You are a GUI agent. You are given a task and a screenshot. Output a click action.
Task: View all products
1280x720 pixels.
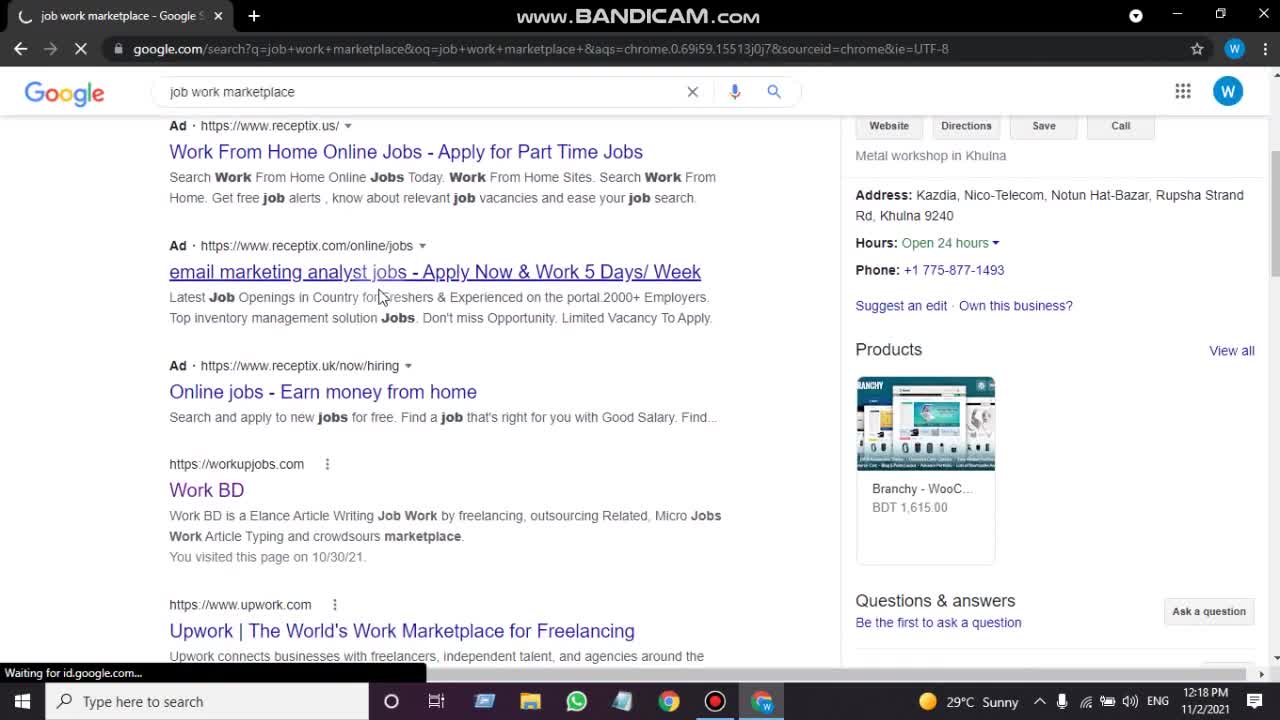(x=1232, y=351)
